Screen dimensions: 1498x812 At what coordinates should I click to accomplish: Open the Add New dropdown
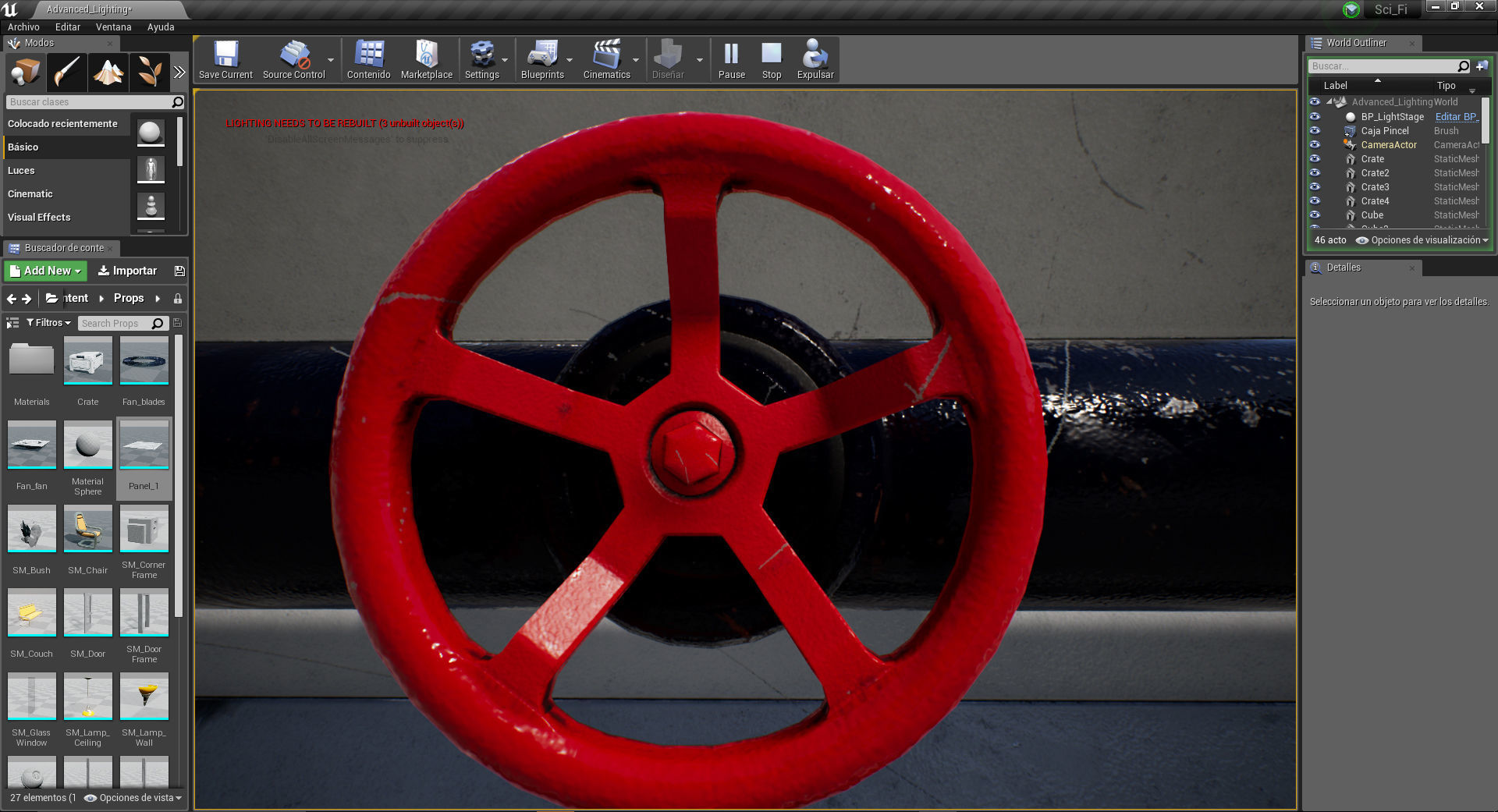pyautogui.click(x=45, y=271)
